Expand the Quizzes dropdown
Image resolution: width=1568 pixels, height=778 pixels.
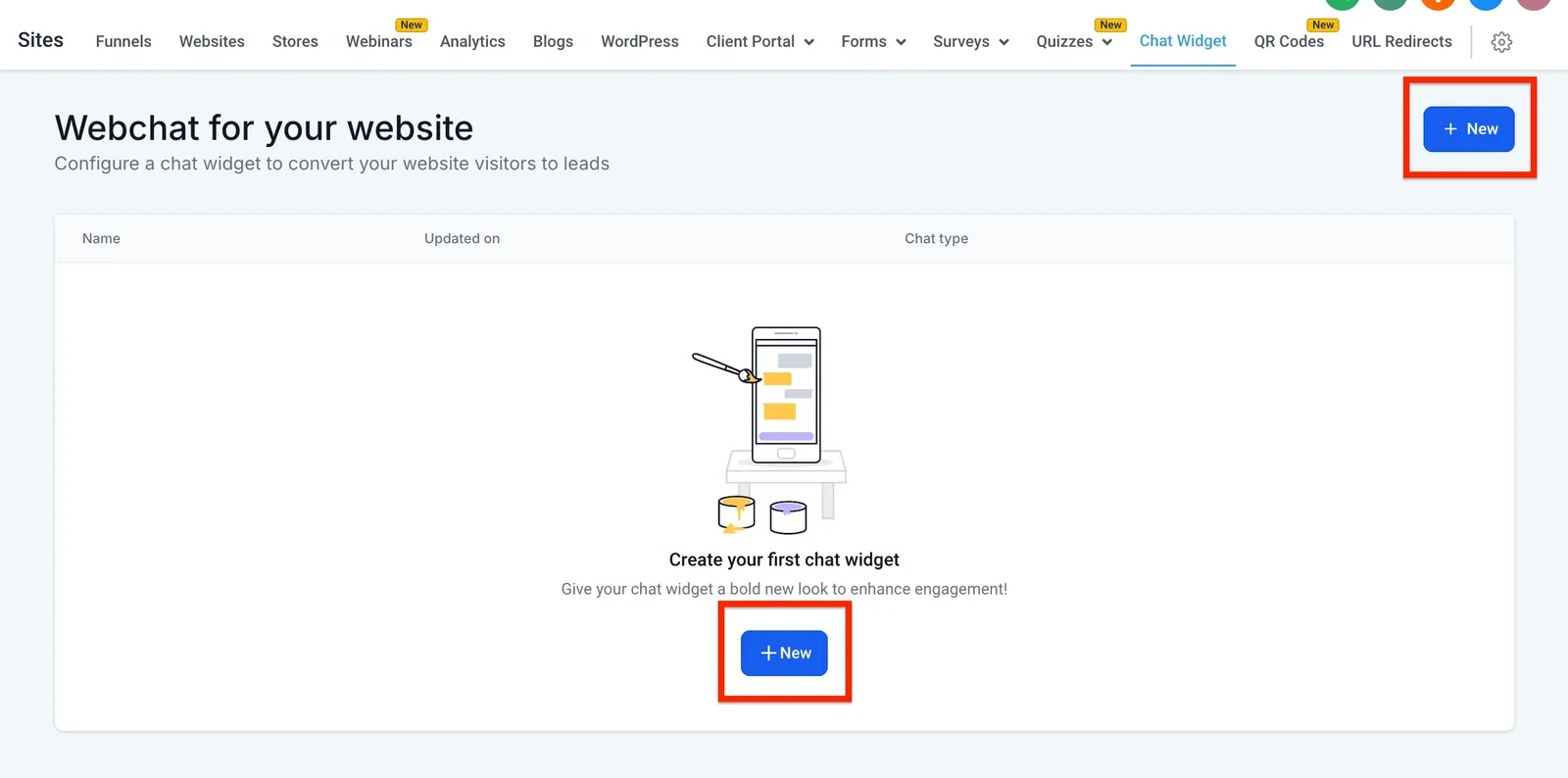(1074, 41)
